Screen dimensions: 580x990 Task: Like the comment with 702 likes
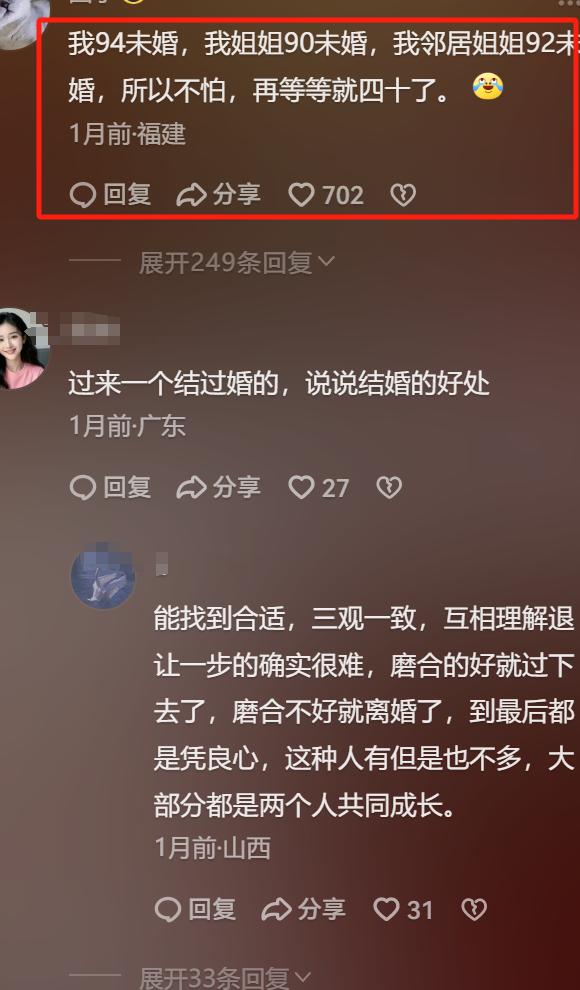(326, 194)
